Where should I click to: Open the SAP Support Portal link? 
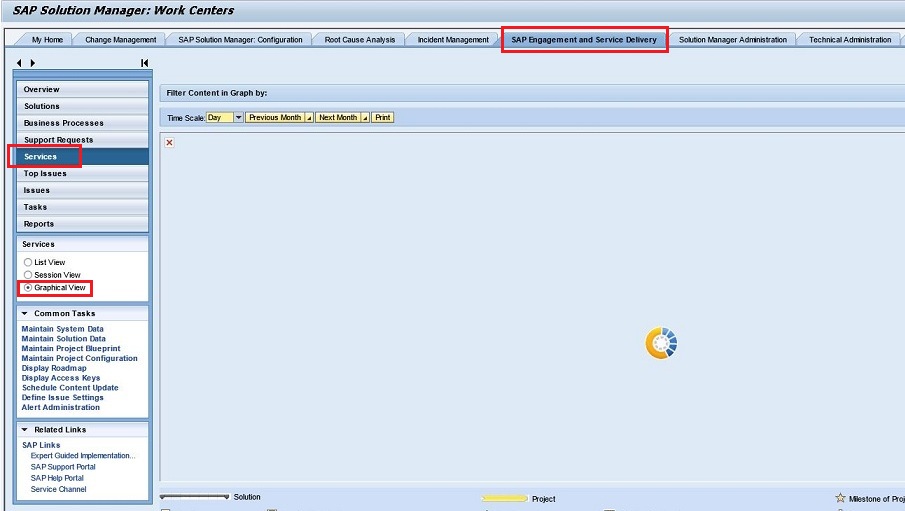[63, 467]
